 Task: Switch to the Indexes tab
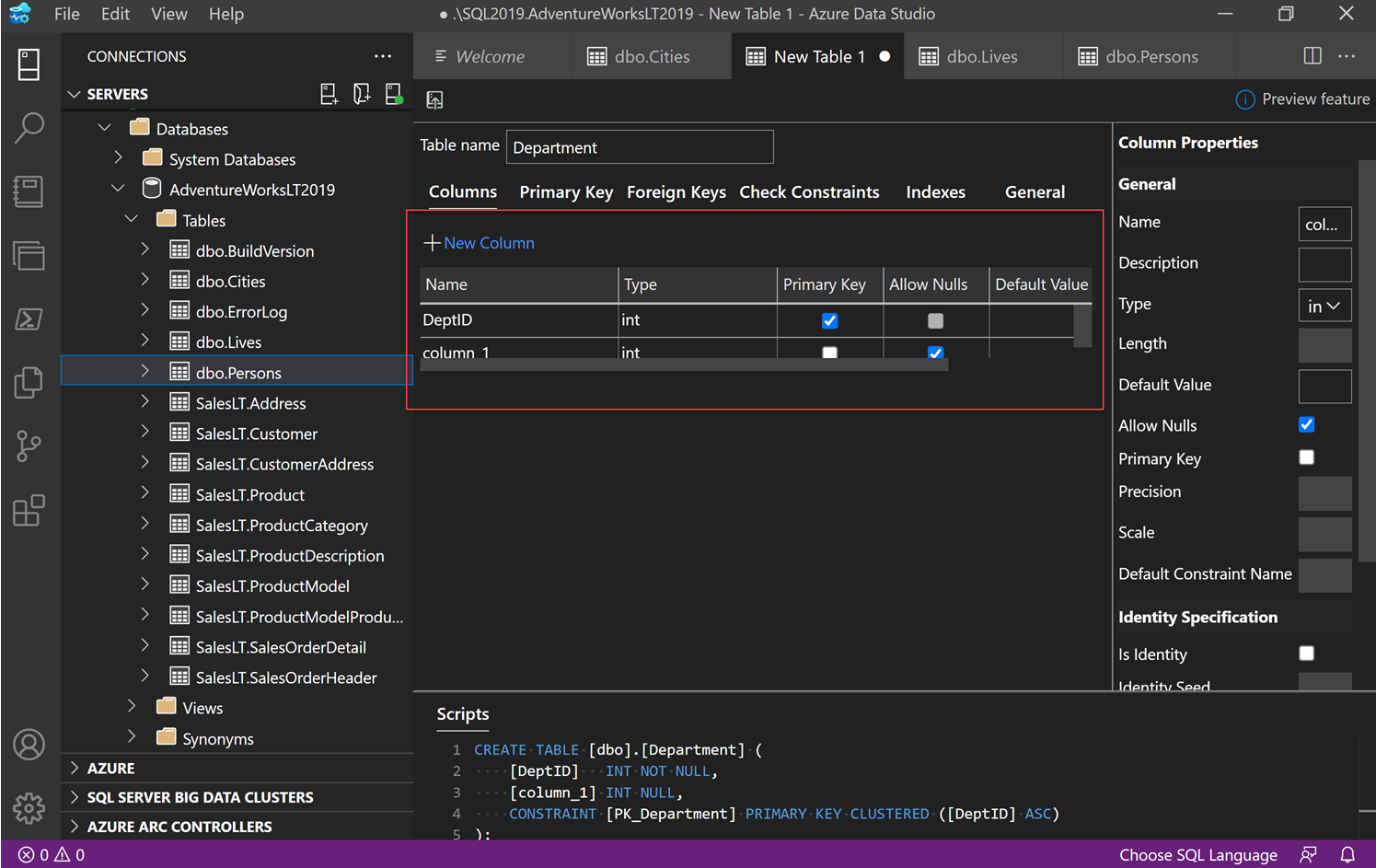tap(935, 191)
